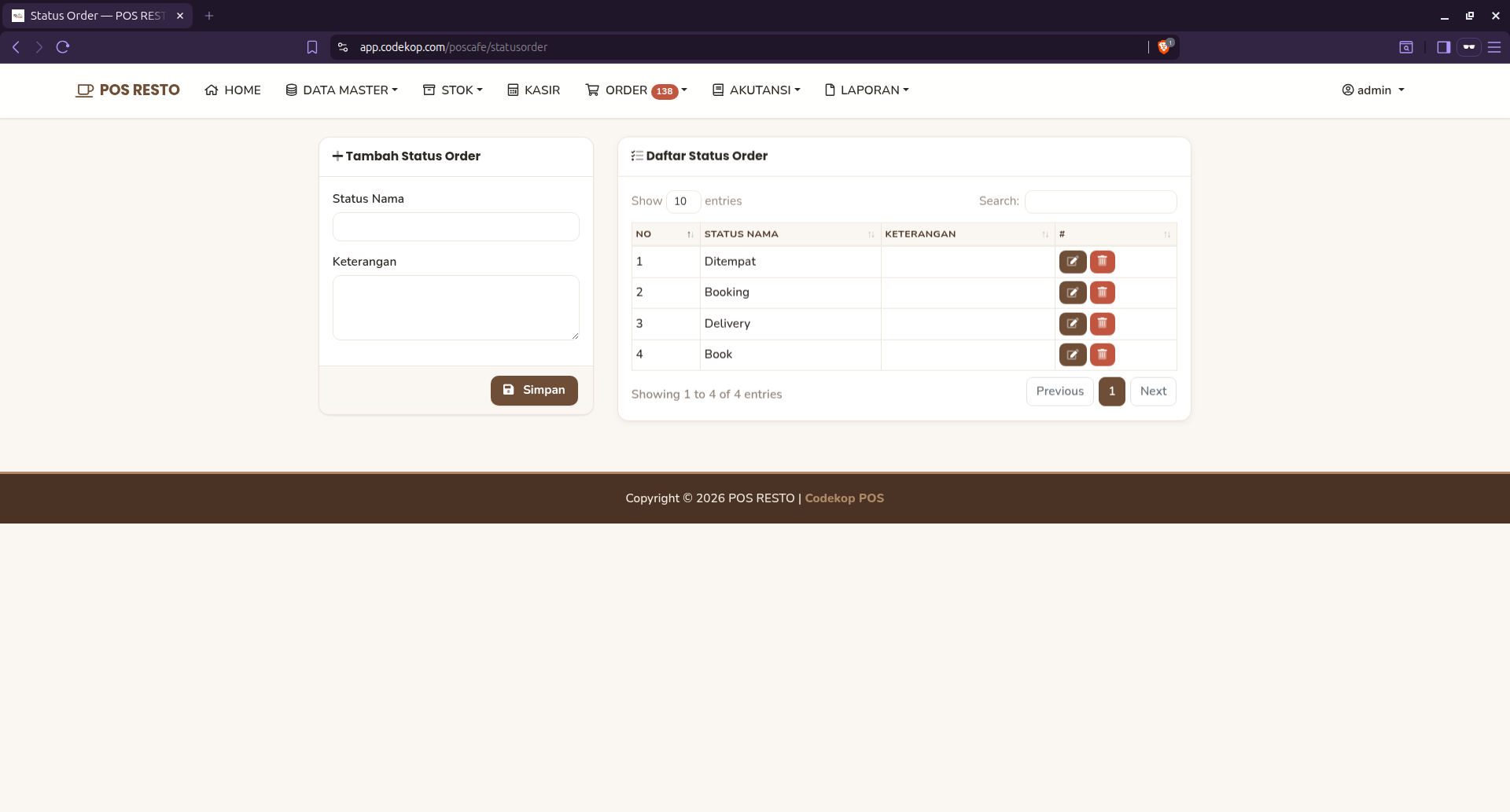Focus the Keterangan text area
This screenshot has height=812, width=1510.
[x=456, y=308]
